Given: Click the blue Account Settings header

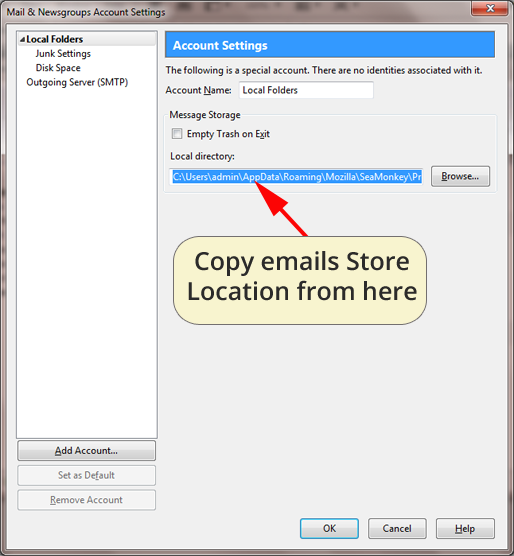Looking at the screenshot, I should click(330, 45).
